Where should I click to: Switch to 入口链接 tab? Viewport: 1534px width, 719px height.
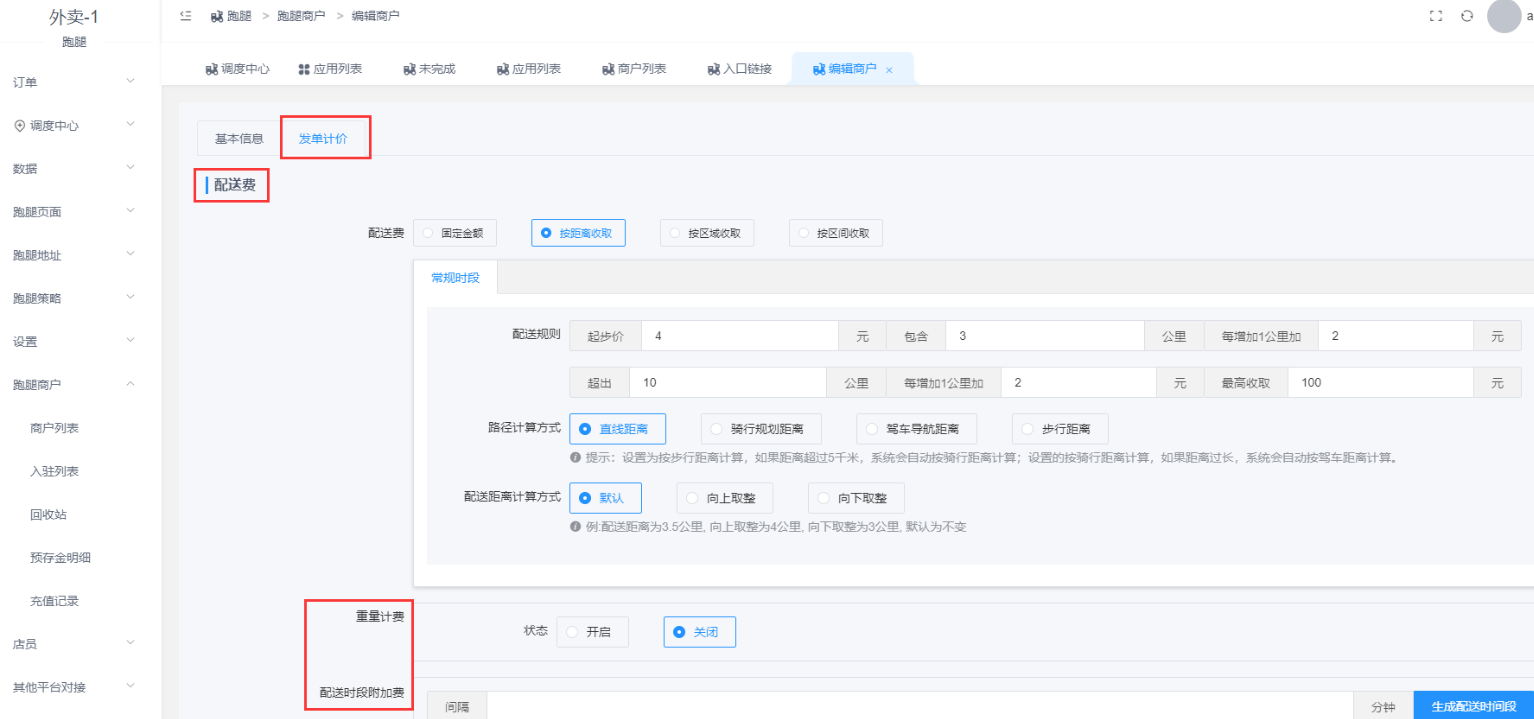739,69
